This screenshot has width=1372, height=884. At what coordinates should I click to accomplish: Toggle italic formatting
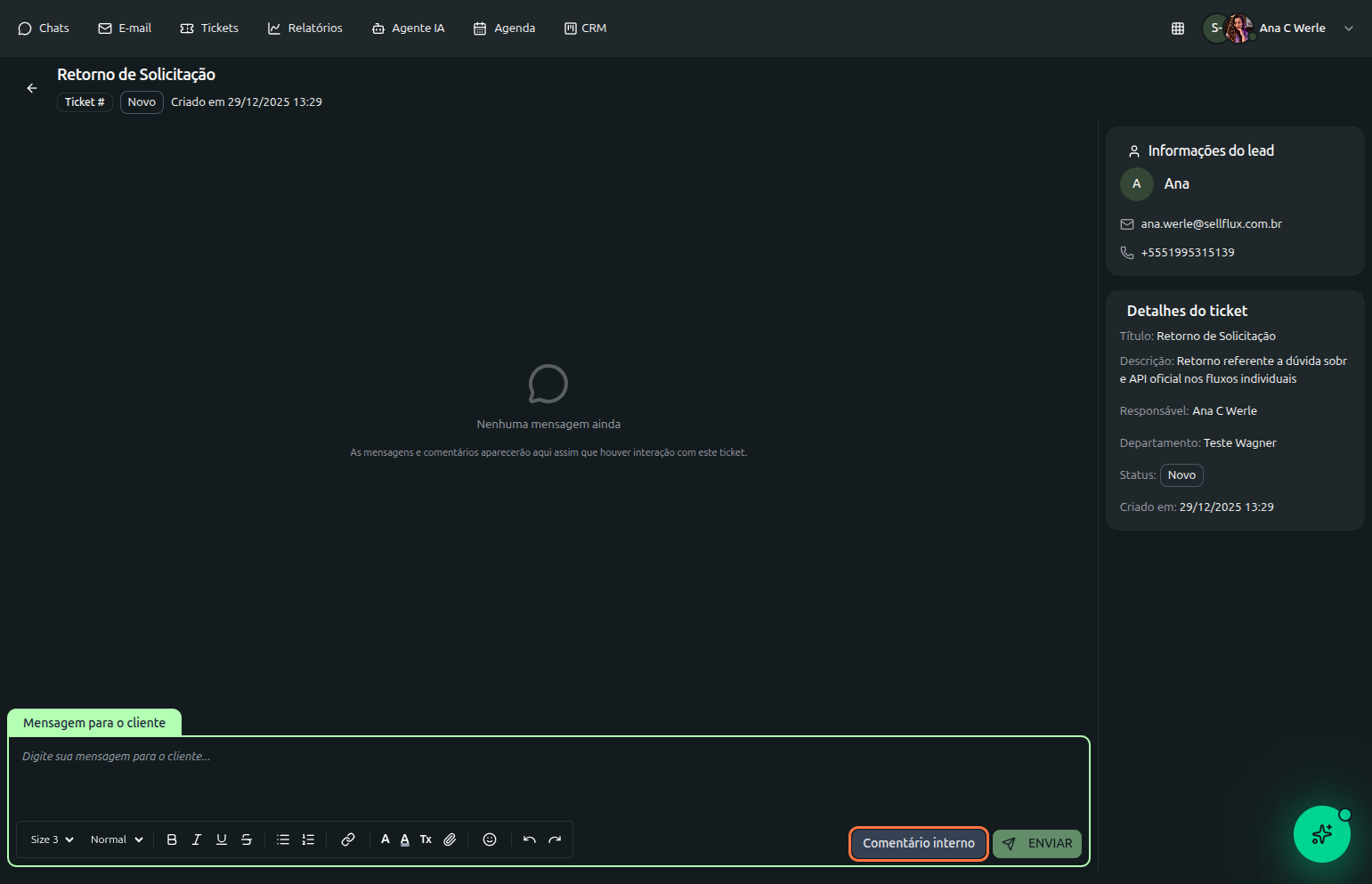coord(197,839)
